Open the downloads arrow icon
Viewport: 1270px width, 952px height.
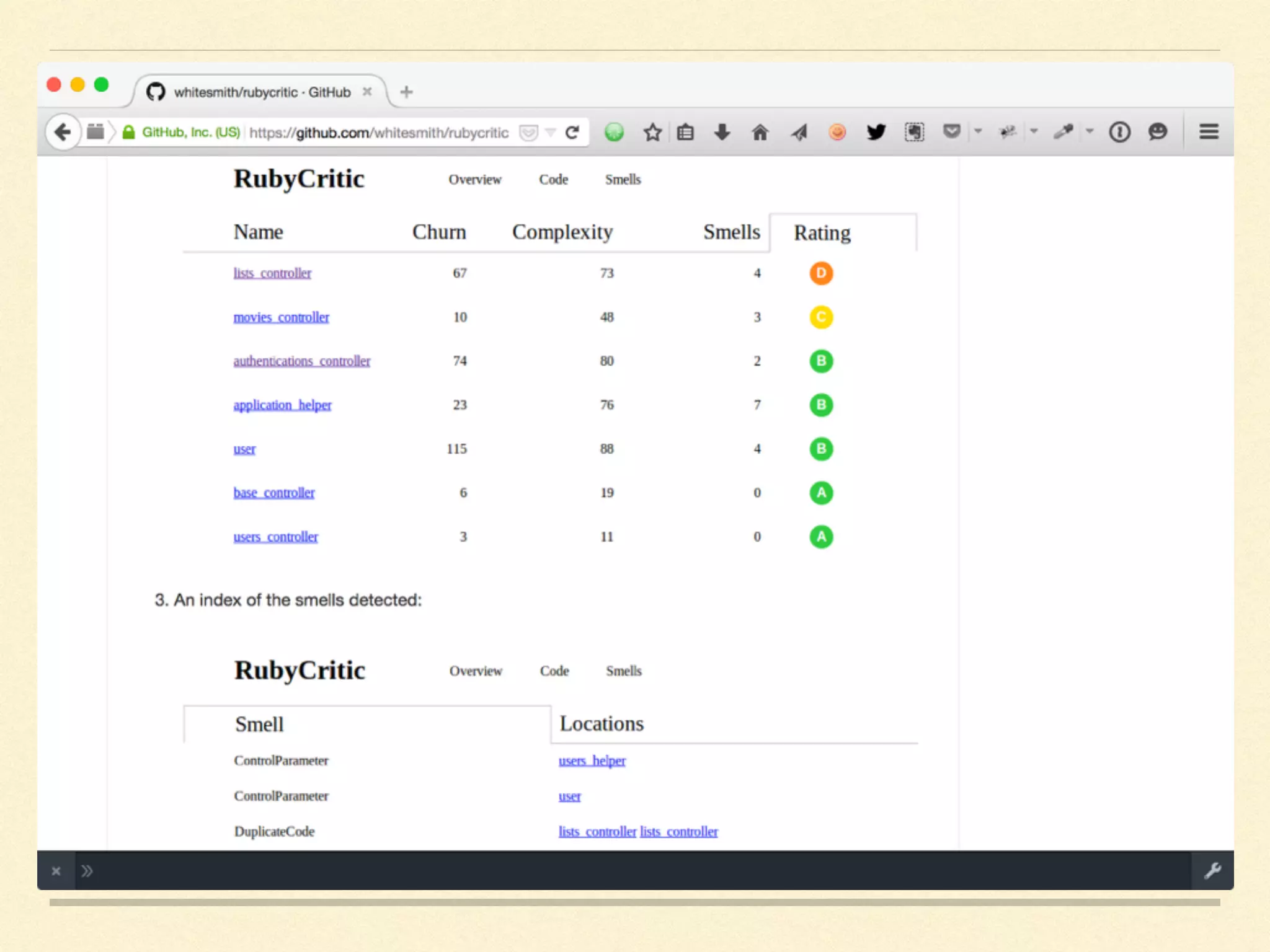pyautogui.click(x=722, y=132)
